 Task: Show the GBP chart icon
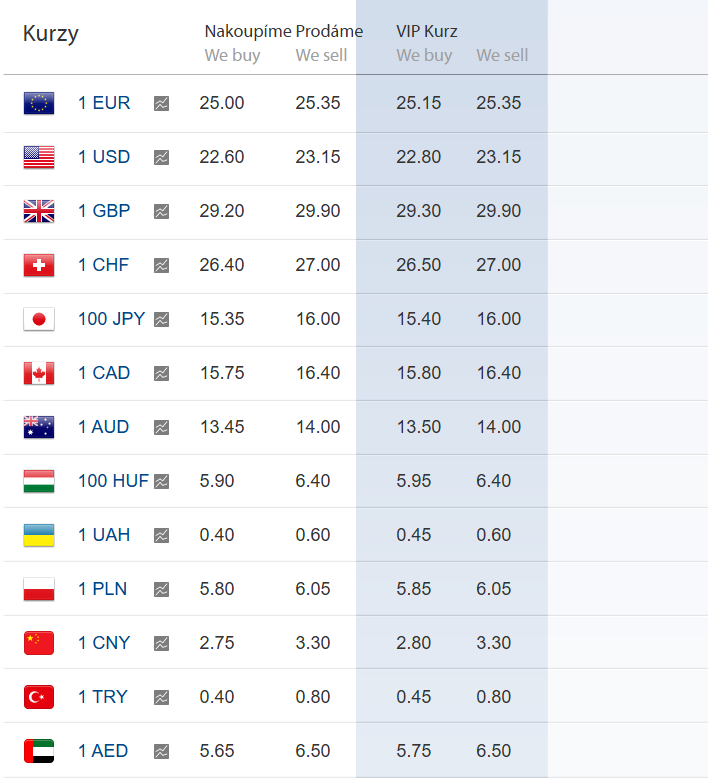(161, 212)
